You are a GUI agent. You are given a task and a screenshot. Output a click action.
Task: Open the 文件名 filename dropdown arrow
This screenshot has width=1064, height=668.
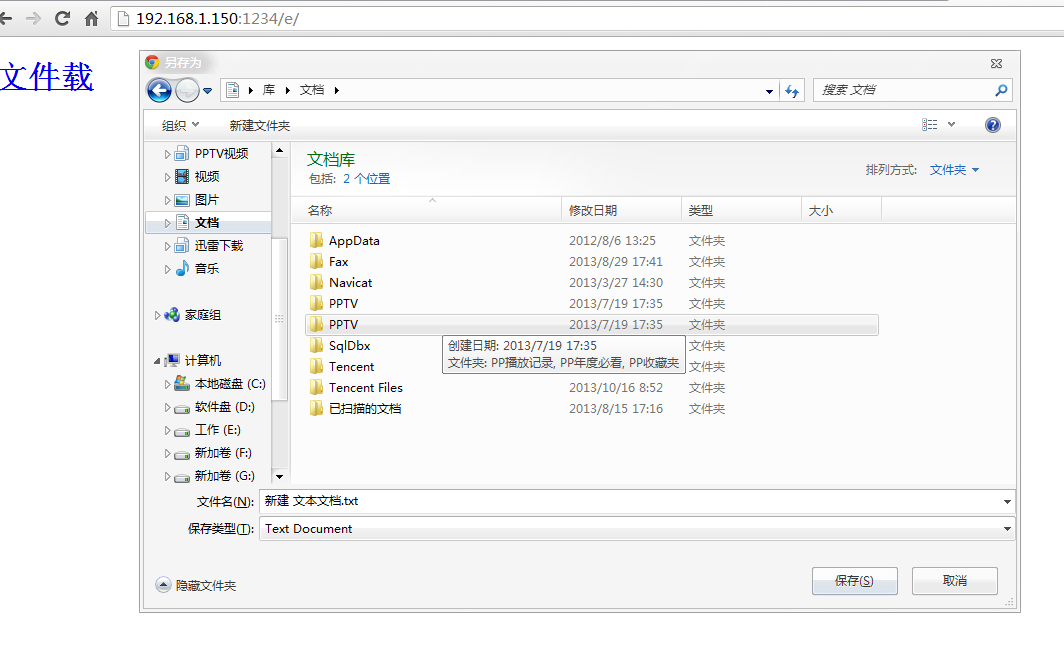pyautogui.click(x=1007, y=502)
